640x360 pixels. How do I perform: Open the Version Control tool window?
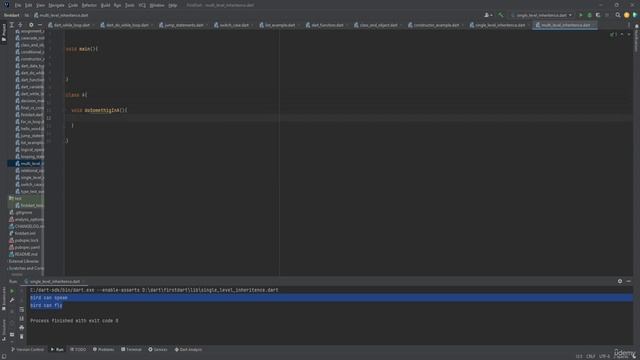click(27, 349)
